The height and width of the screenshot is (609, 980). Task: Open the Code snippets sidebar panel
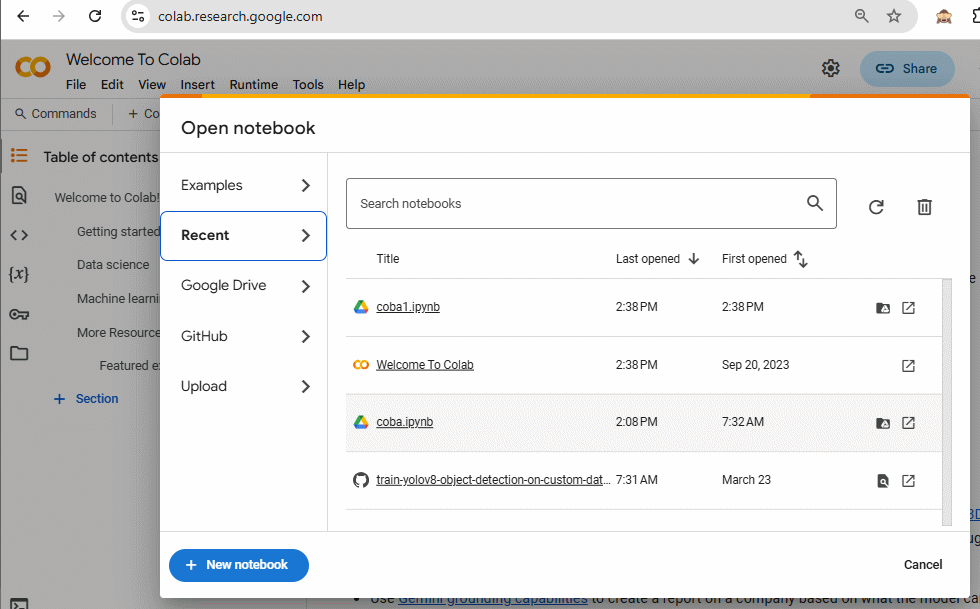click(19, 235)
